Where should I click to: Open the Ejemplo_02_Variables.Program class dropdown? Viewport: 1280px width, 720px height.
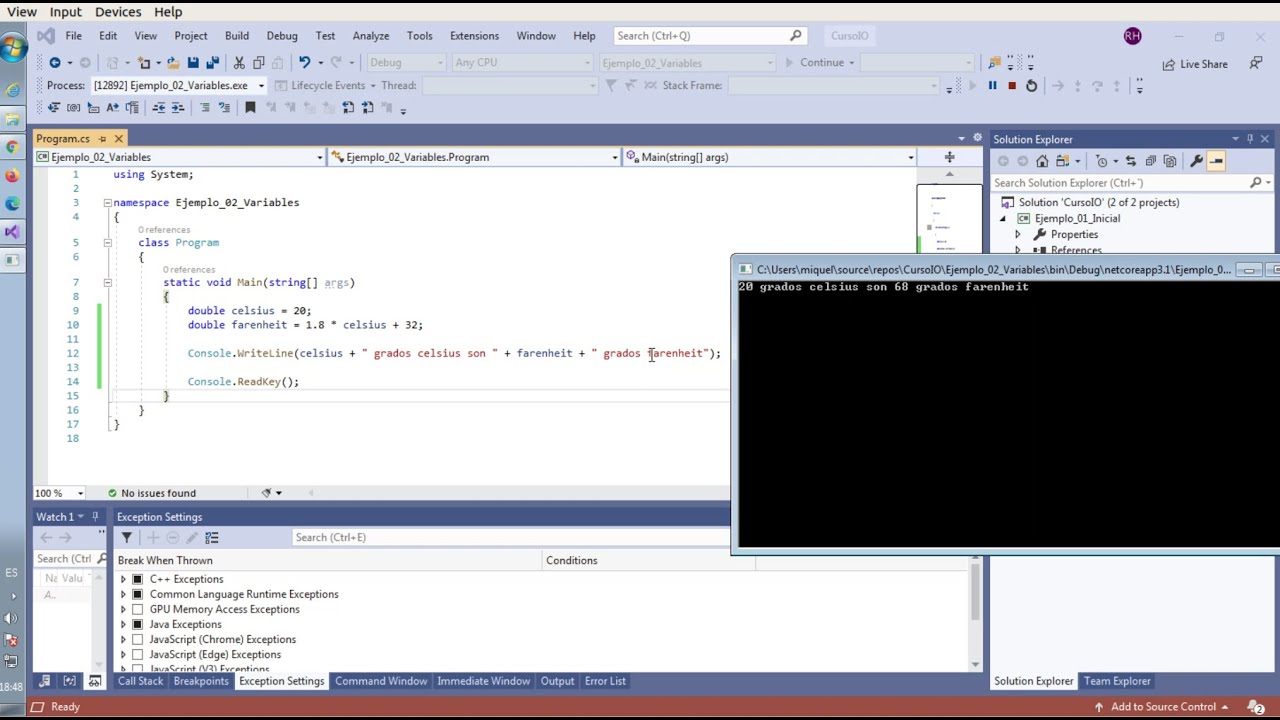(x=615, y=158)
